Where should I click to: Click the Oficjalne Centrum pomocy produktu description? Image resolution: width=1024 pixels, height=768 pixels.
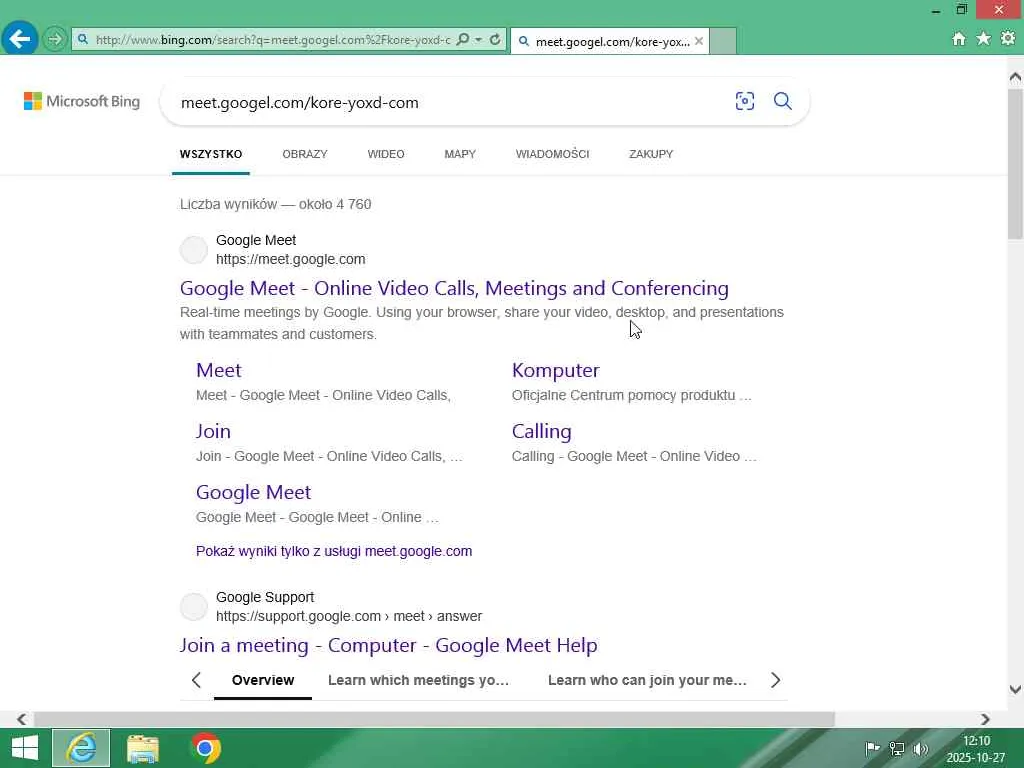(x=632, y=395)
